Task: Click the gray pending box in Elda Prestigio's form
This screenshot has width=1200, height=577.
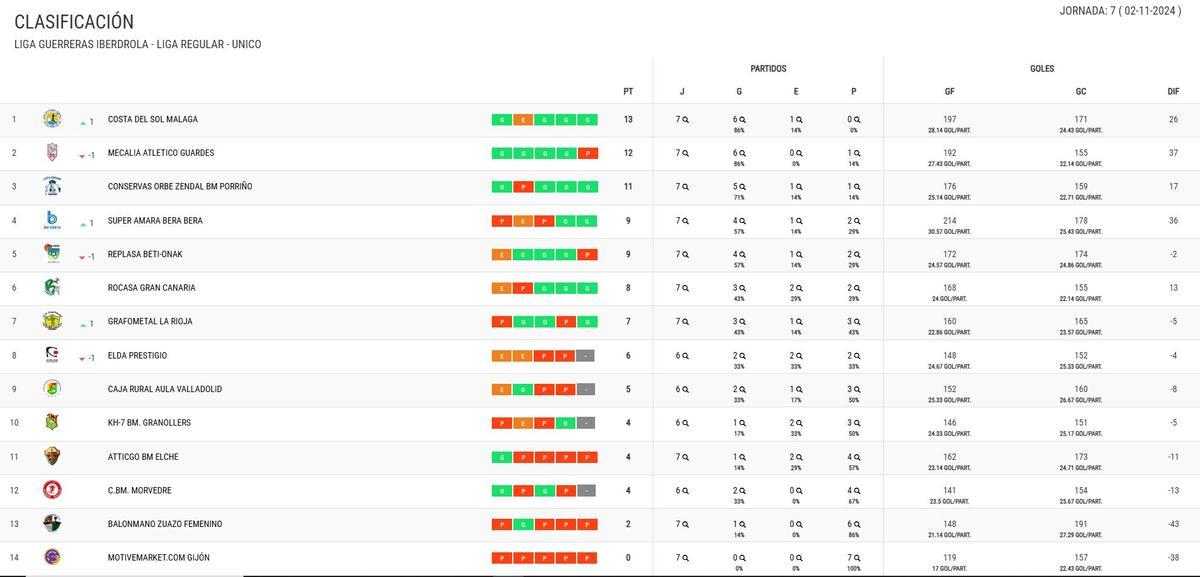Action: (x=587, y=356)
